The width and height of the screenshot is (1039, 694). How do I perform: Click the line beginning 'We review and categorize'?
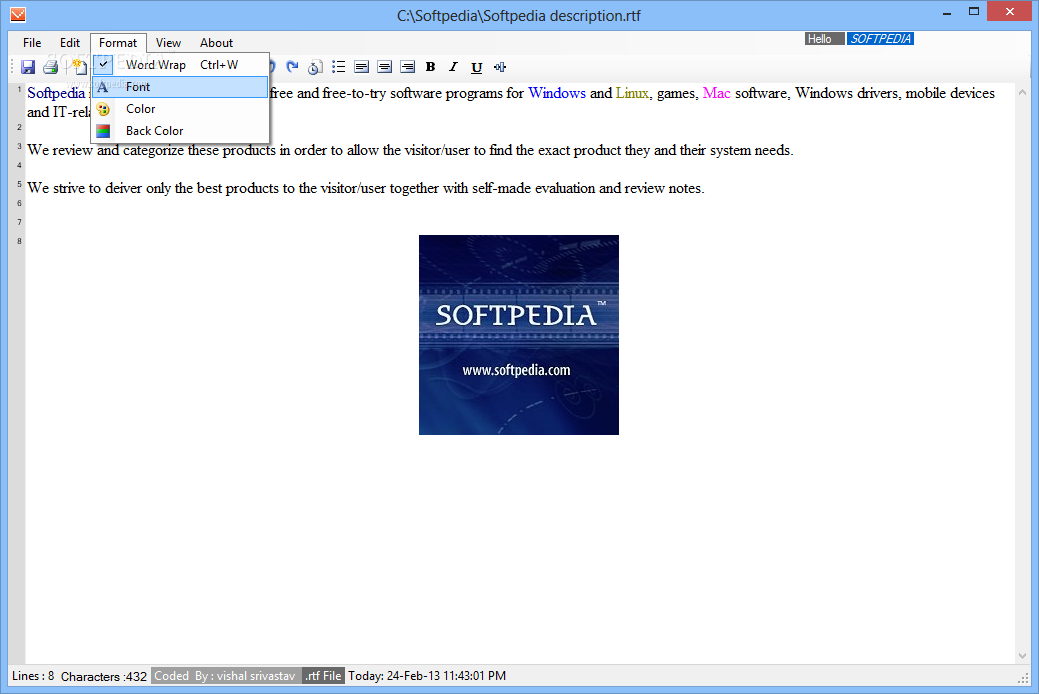tap(410, 150)
